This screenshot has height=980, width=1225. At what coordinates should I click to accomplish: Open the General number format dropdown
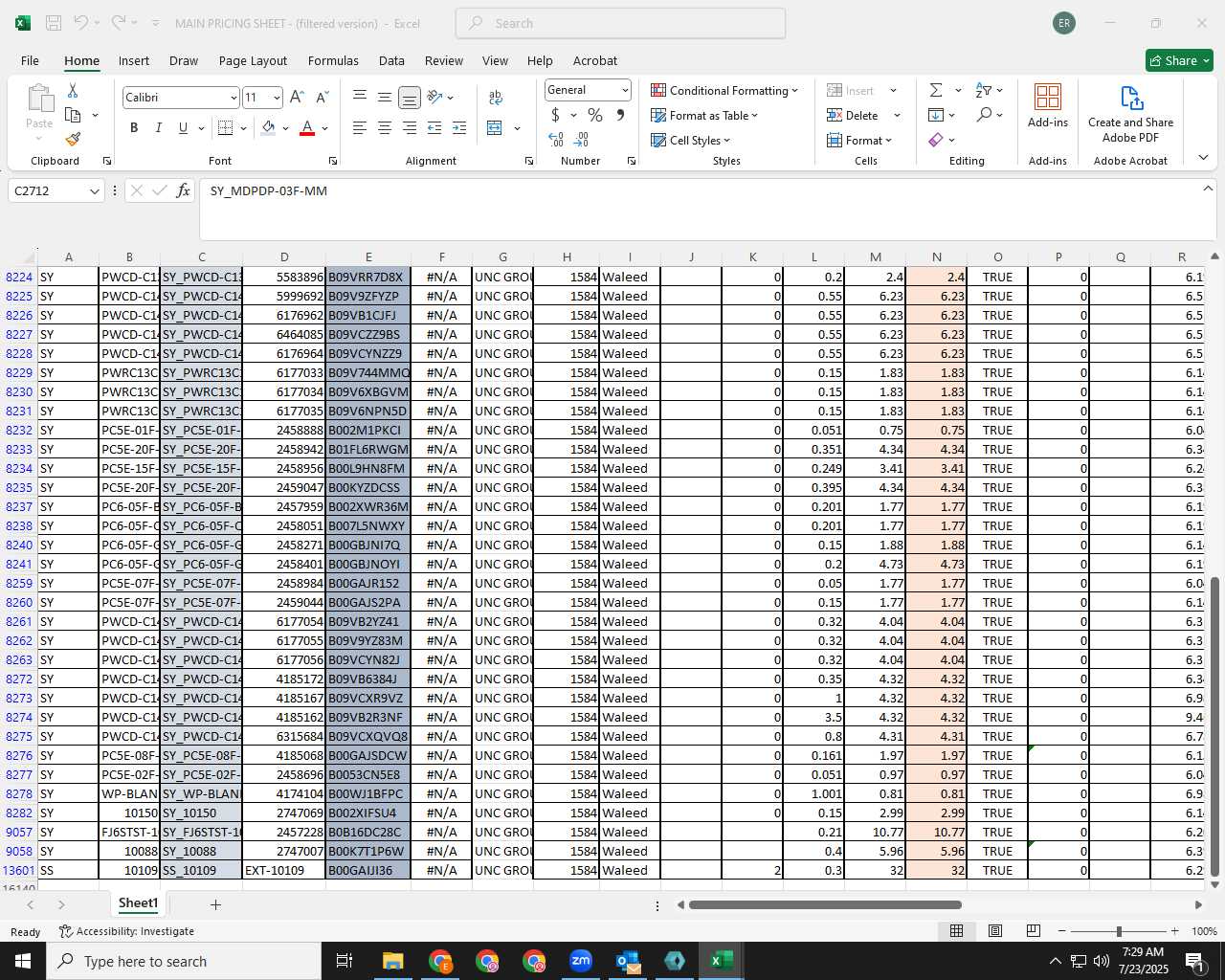click(625, 90)
